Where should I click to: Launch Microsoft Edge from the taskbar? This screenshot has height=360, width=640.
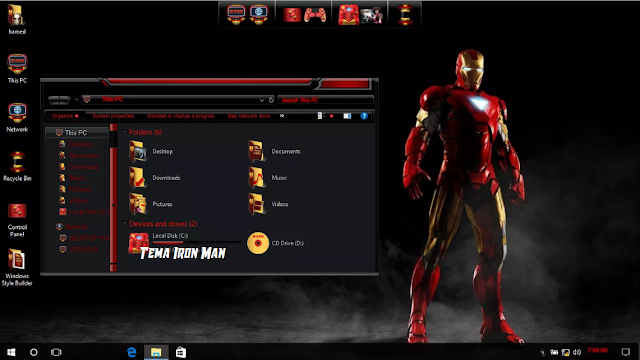pyautogui.click(x=131, y=352)
